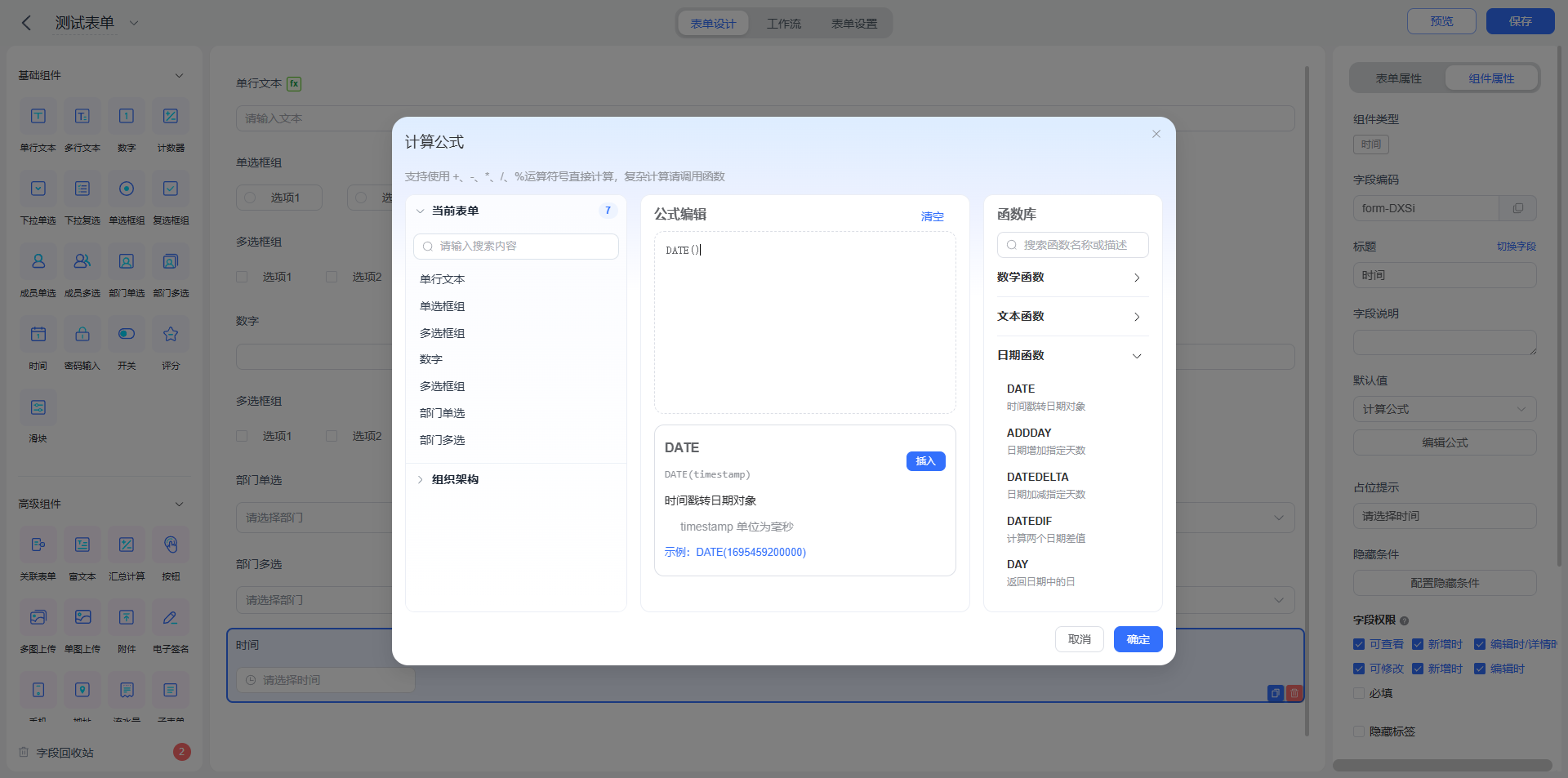Click the back arrow beside 测试表单
This screenshot has height=778, width=1568.
26,23
